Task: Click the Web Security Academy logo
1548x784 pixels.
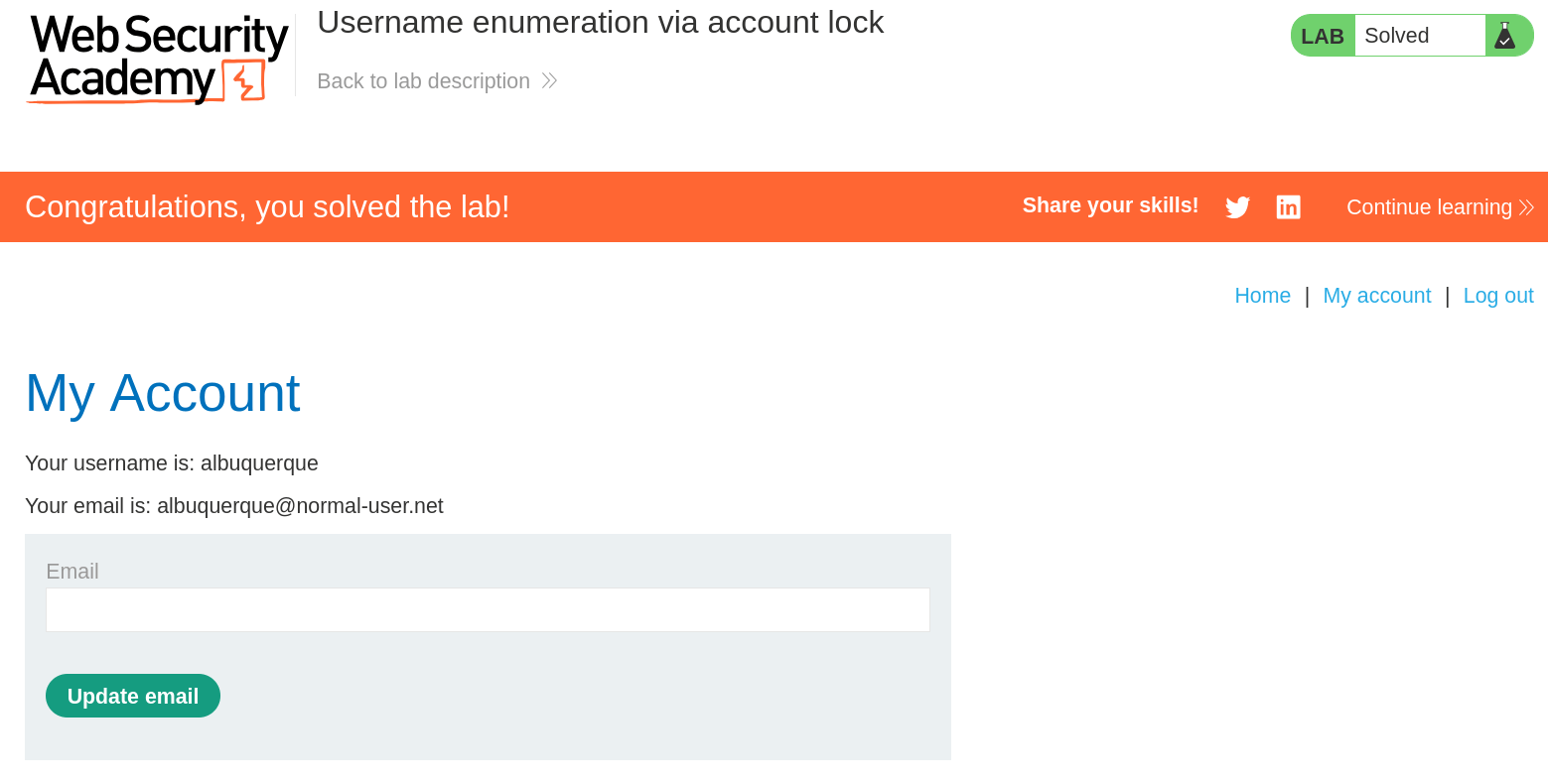Action: (x=159, y=59)
